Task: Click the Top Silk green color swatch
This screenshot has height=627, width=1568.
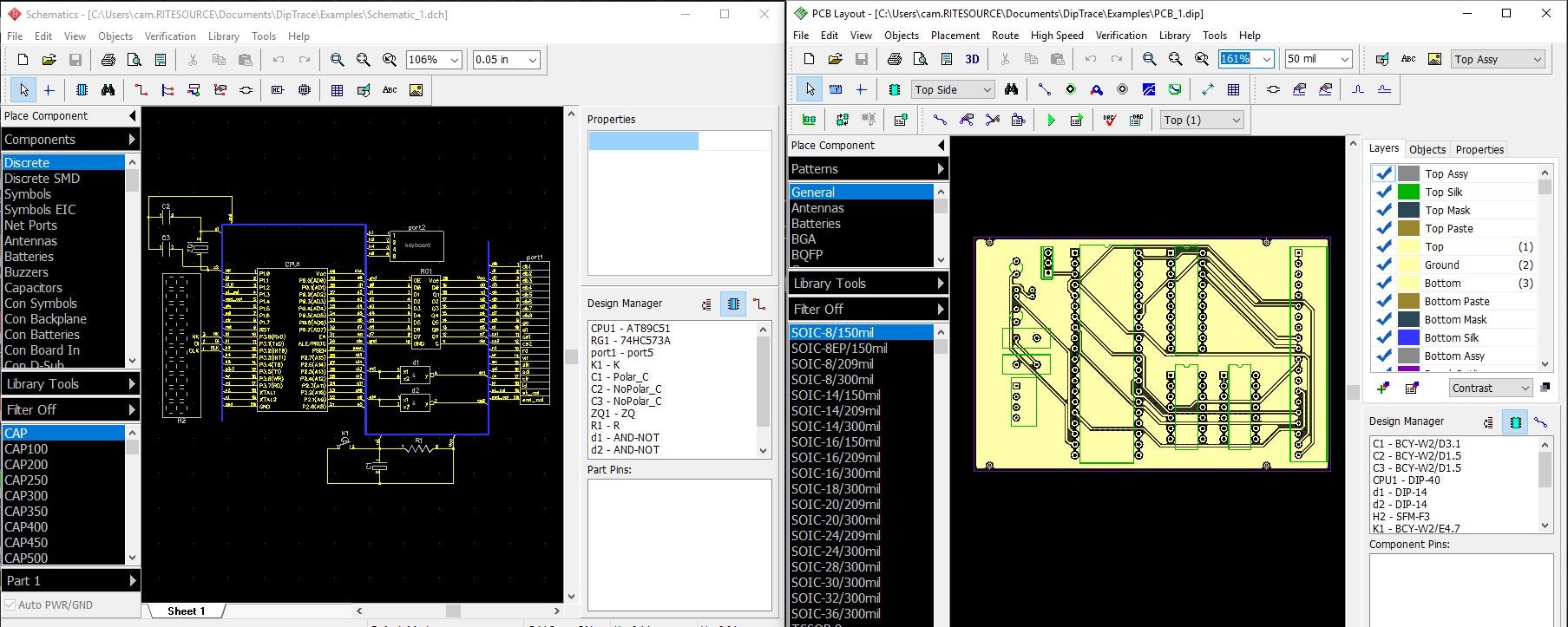Action: pyautogui.click(x=1408, y=193)
